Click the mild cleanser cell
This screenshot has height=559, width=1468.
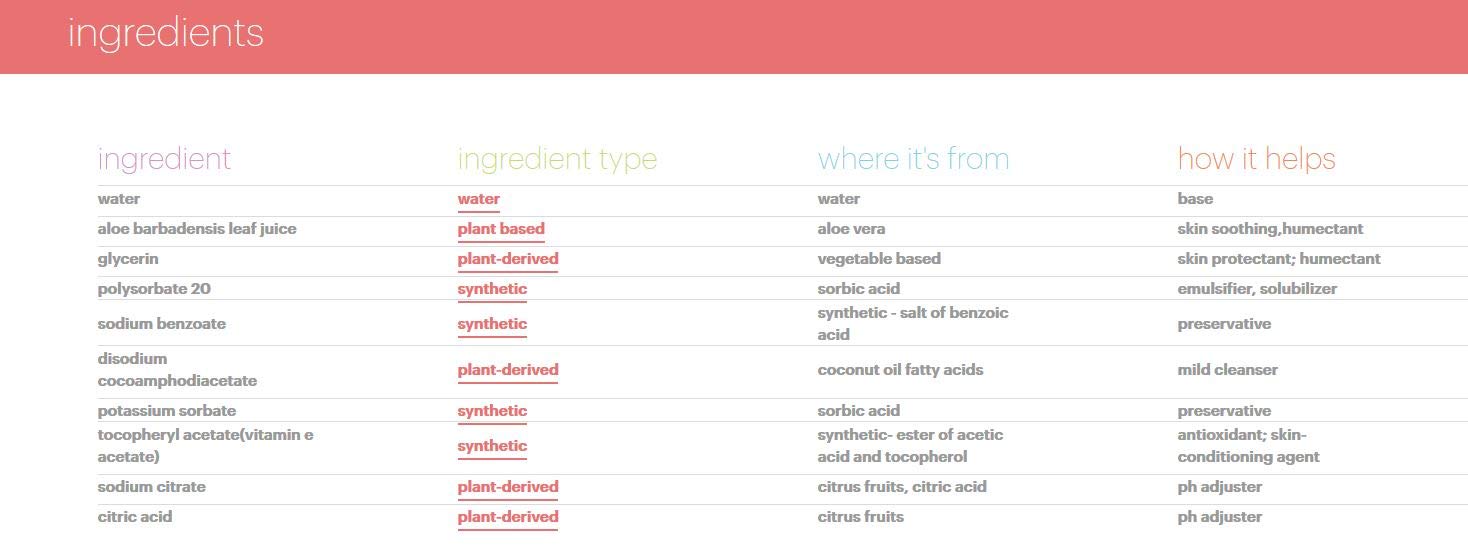pyautogui.click(x=1227, y=370)
